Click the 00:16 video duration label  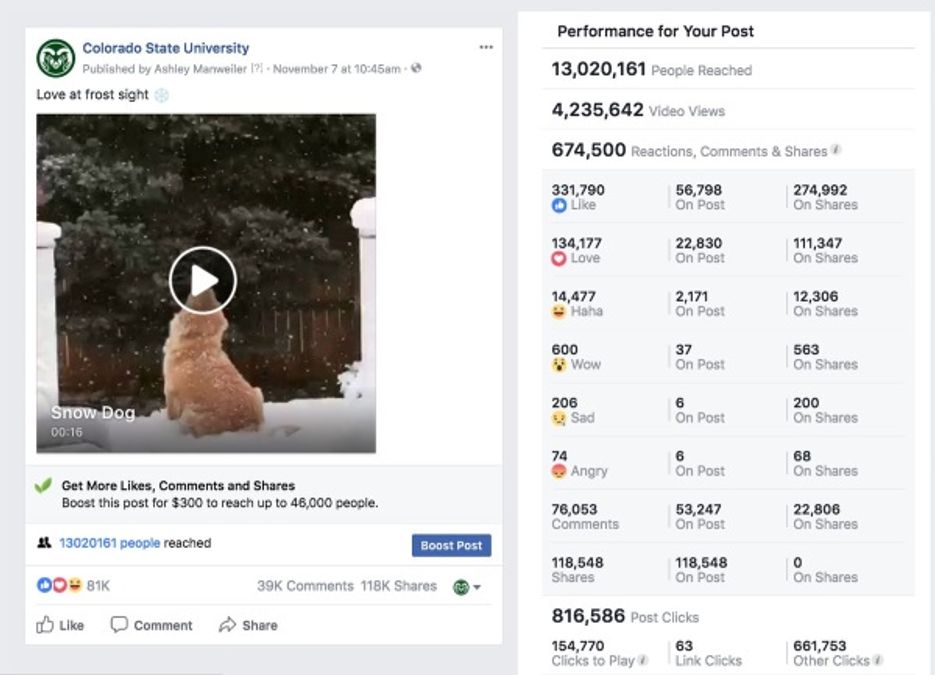coord(67,432)
